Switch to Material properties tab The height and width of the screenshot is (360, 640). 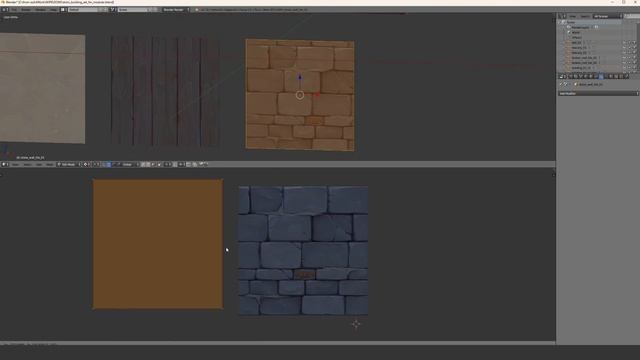(x=611, y=77)
